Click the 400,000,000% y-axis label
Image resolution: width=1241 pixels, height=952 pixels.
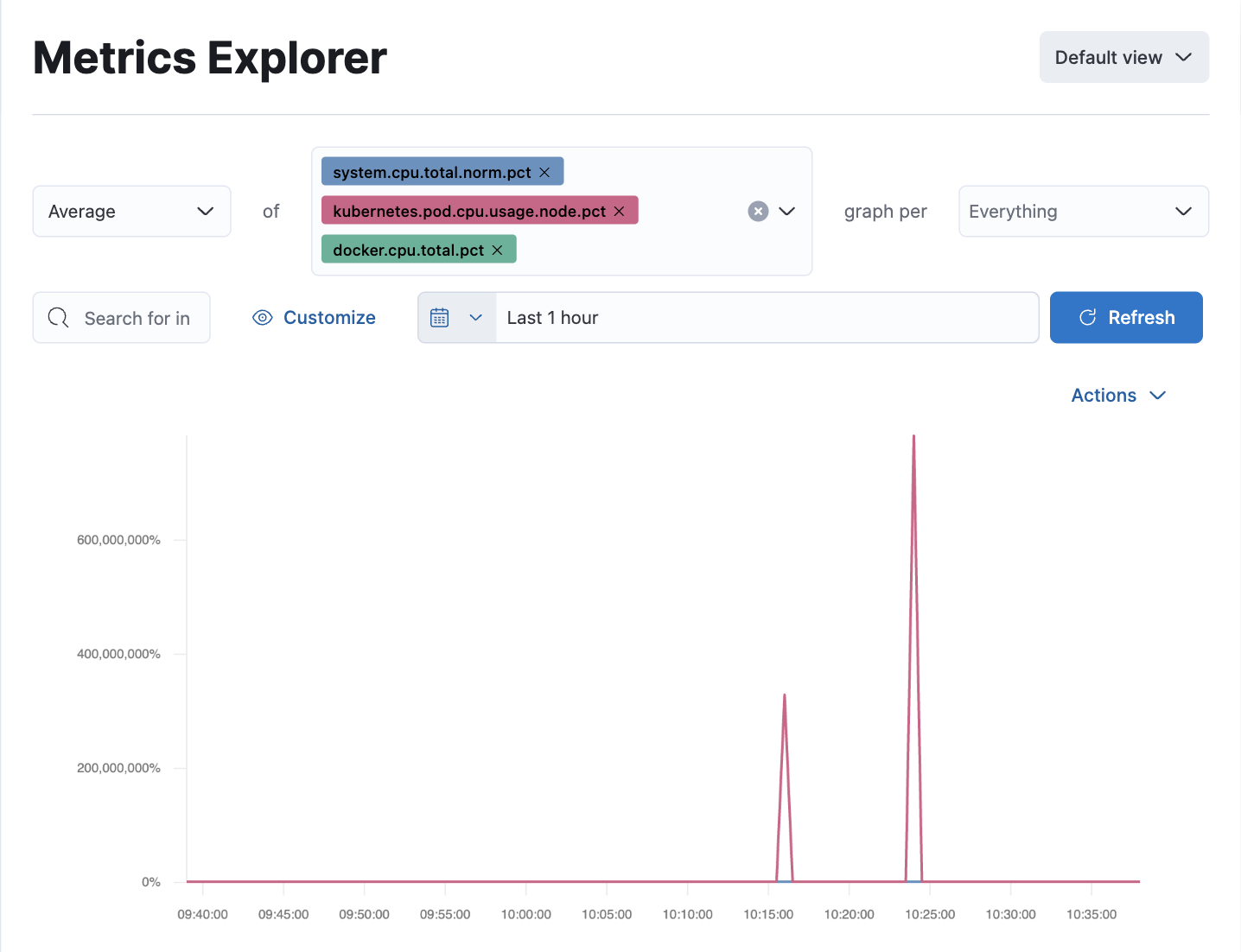[118, 654]
